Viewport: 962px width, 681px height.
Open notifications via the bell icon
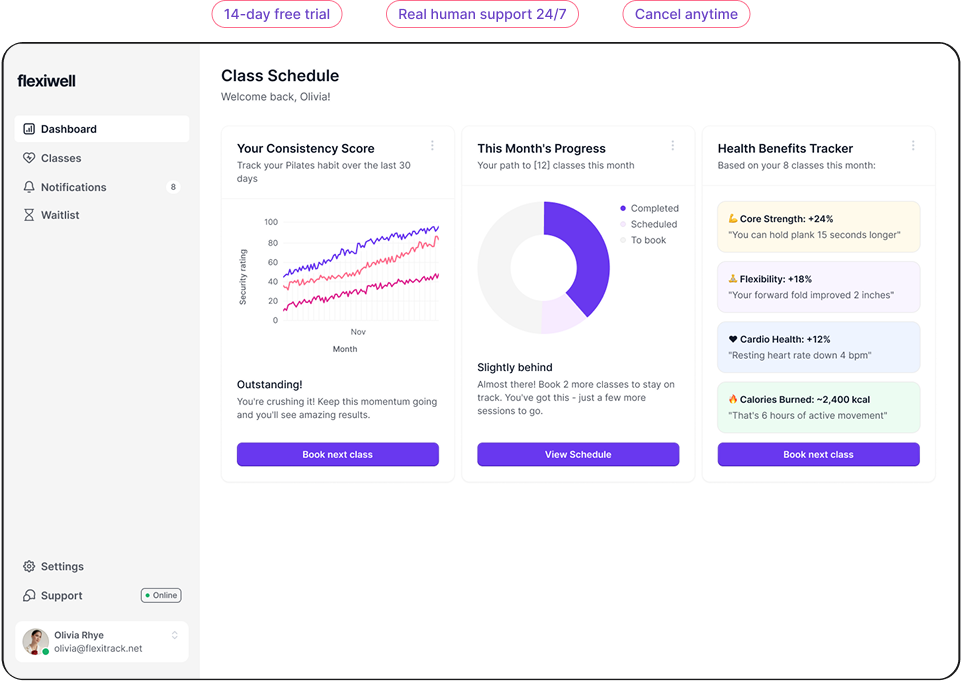(x=28, y=187)
